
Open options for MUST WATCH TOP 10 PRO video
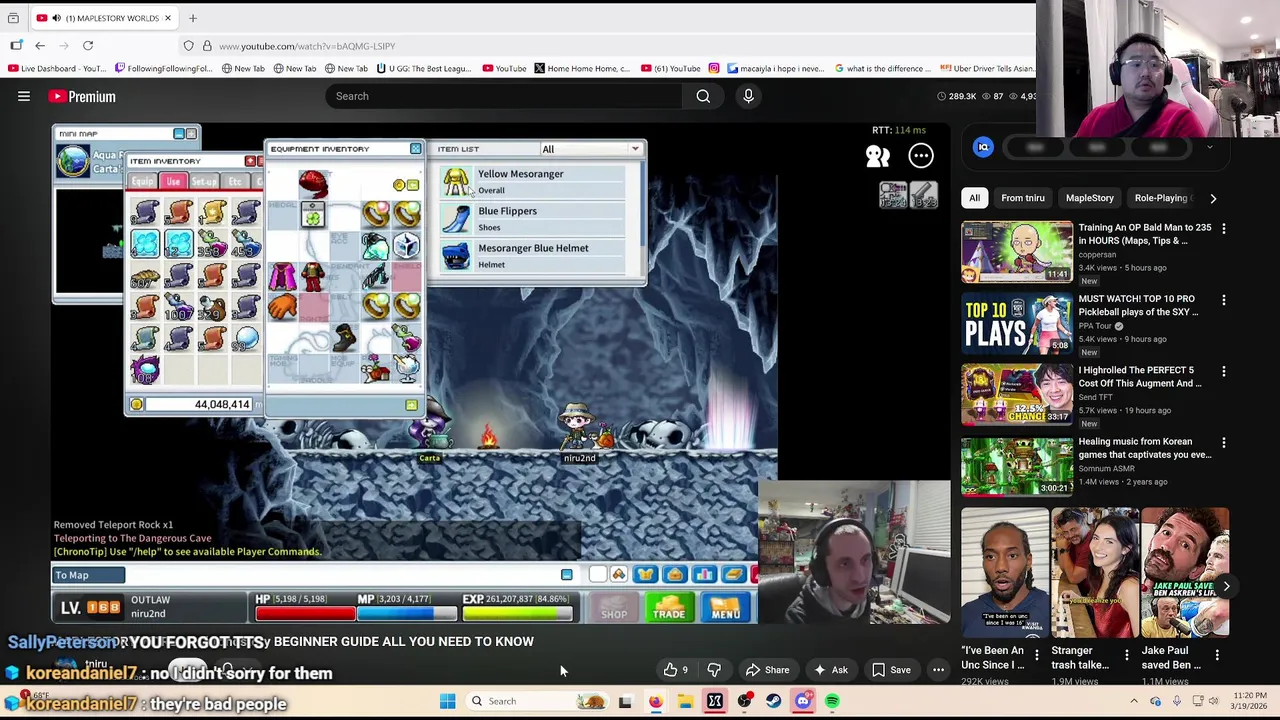coord(1223,300)
